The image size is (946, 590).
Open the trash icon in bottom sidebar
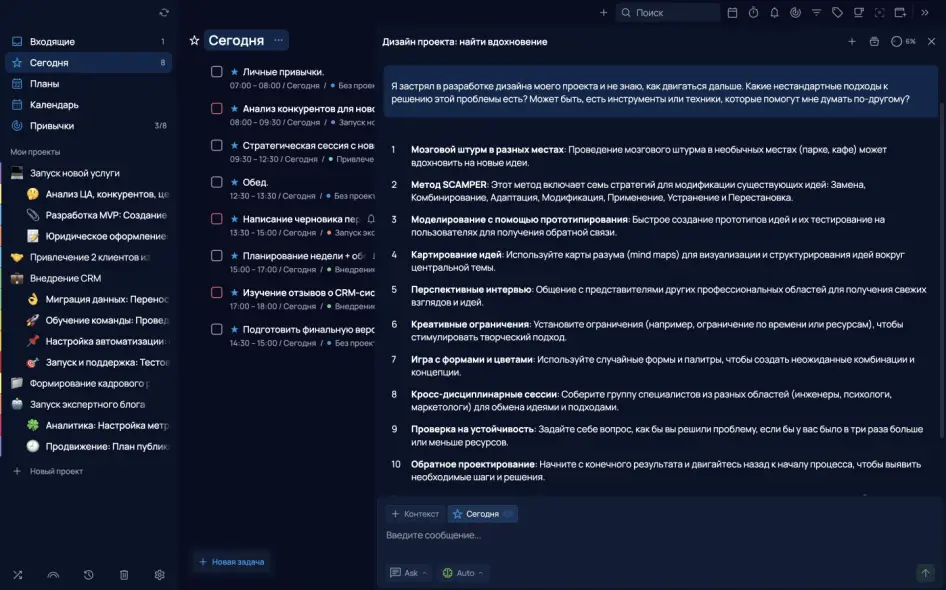point(124,575)
